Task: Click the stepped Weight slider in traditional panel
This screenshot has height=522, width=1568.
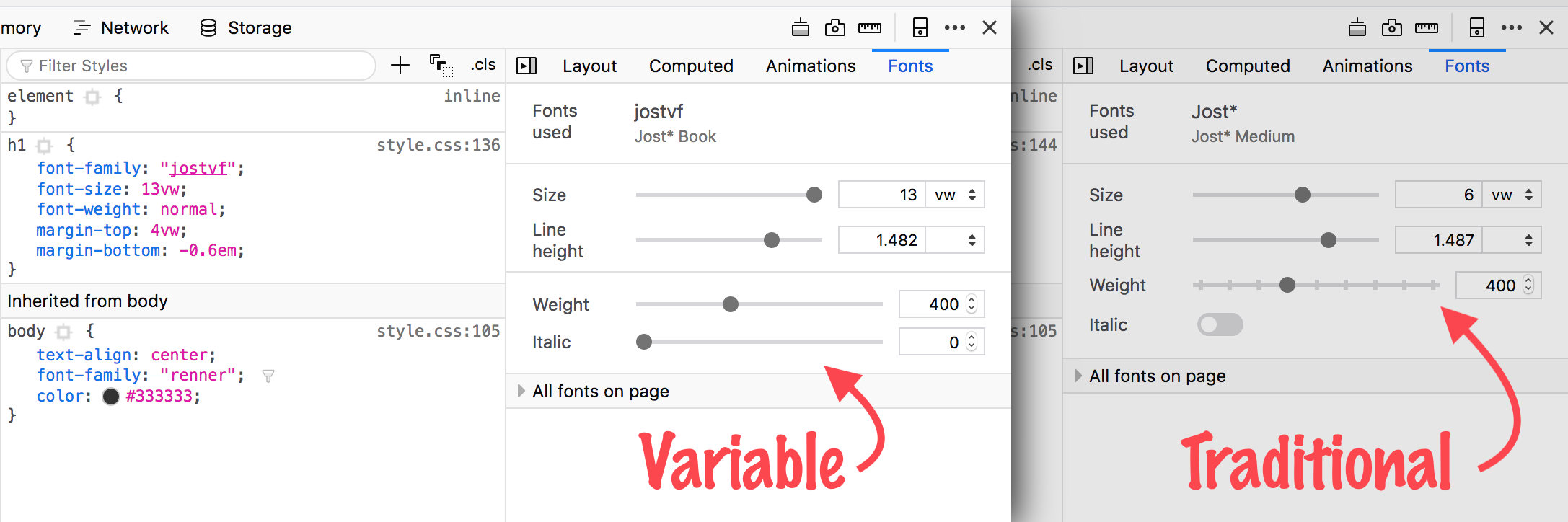Action: [1316, 285]
